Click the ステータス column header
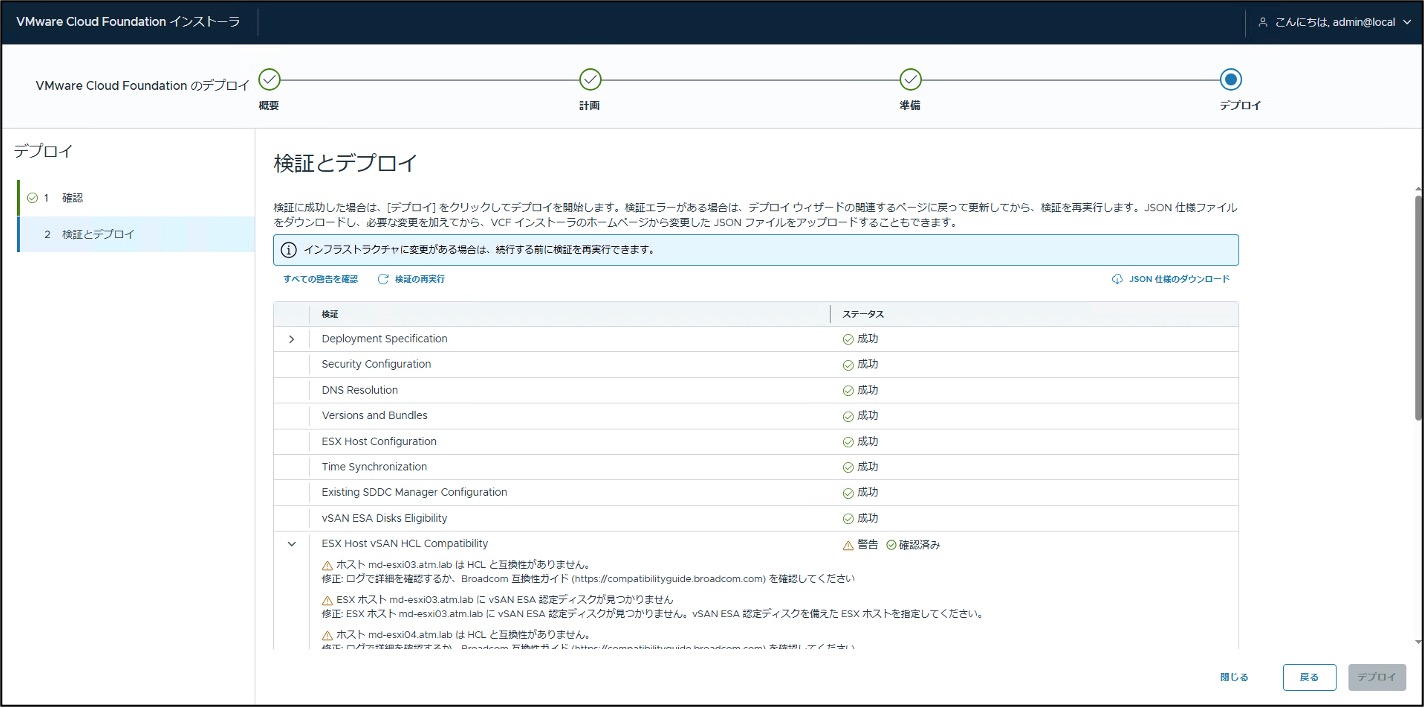The image size is (1424, 708). [863, 314]
